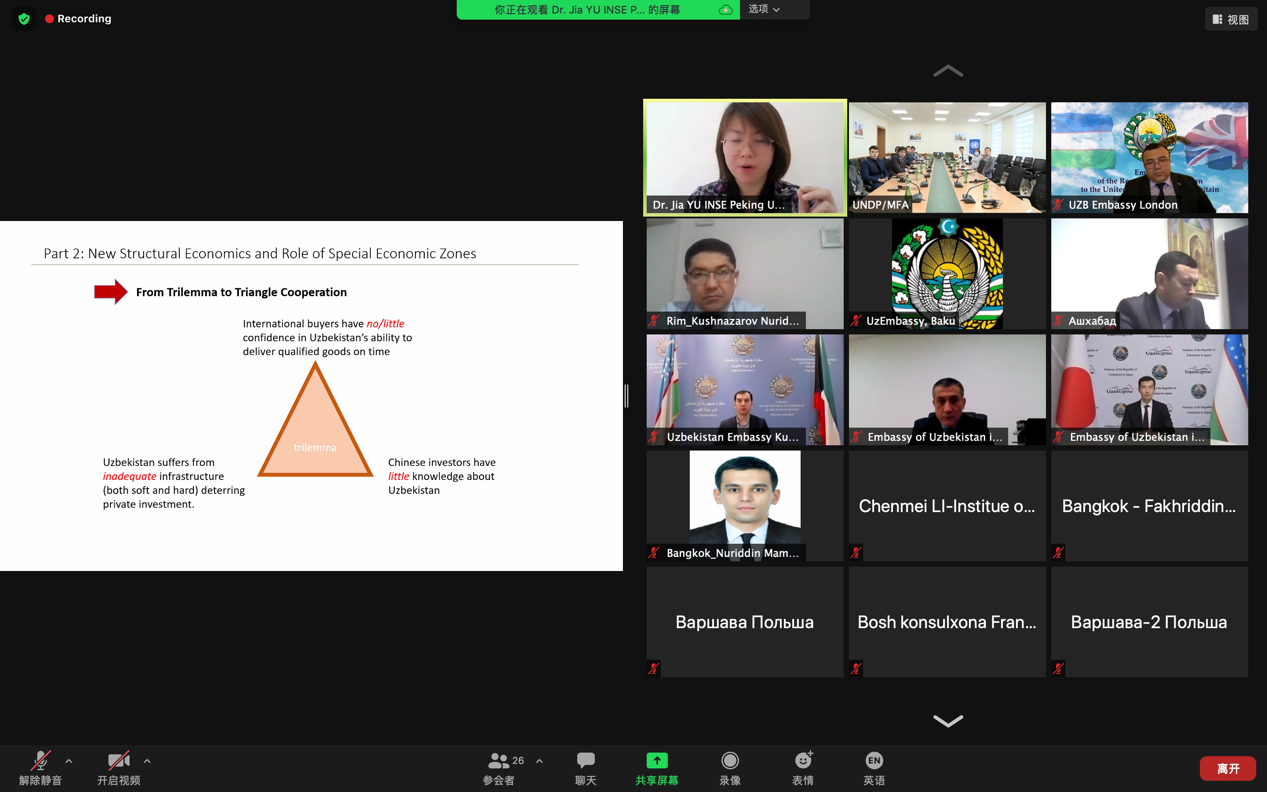1267x792 pixels.
Task: Click muted mic icon on Варшава-2 Польша tile
Action: (x=1058, y=669)
